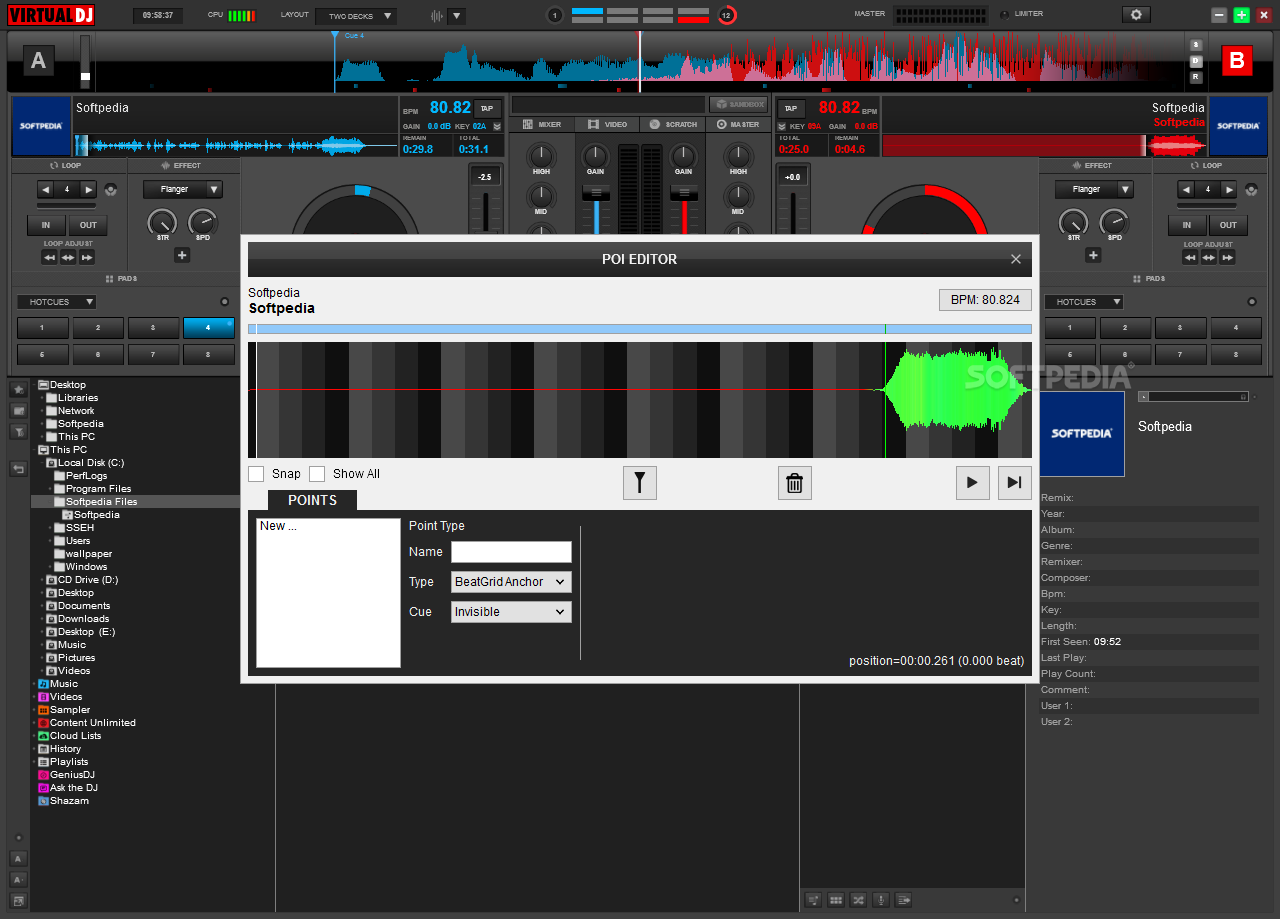Open right deck Hotcues pads dropdown
Screen dimensions: 1280x919
coord(1084,302)
